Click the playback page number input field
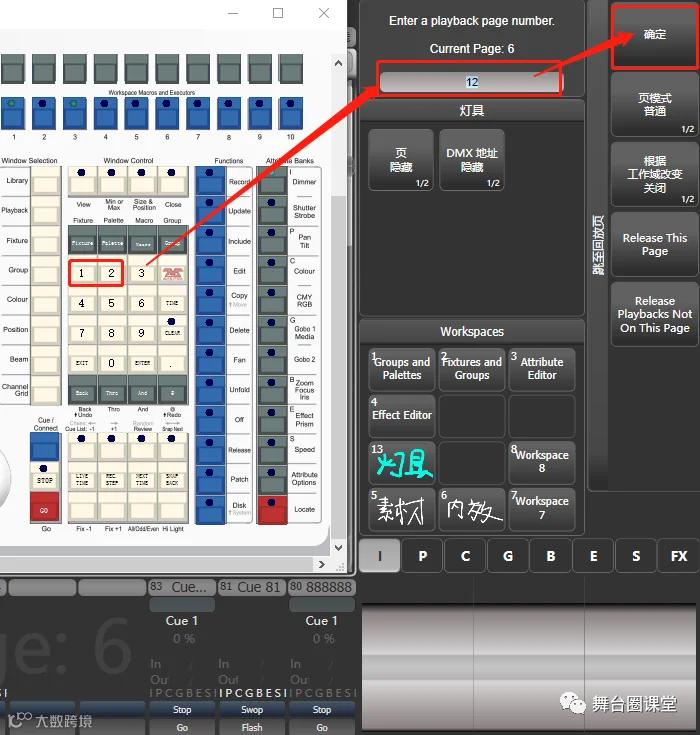The width and height of the screenshot is (700, 735). [471, 82]
